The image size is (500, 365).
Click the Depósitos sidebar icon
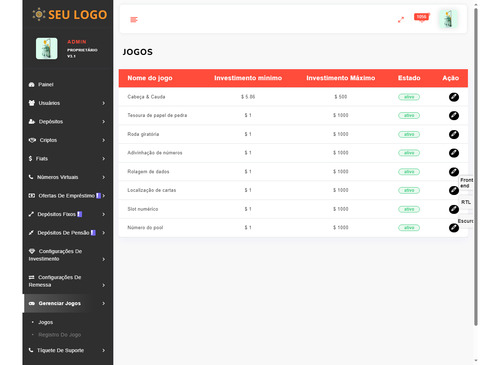tap(32, 122)
